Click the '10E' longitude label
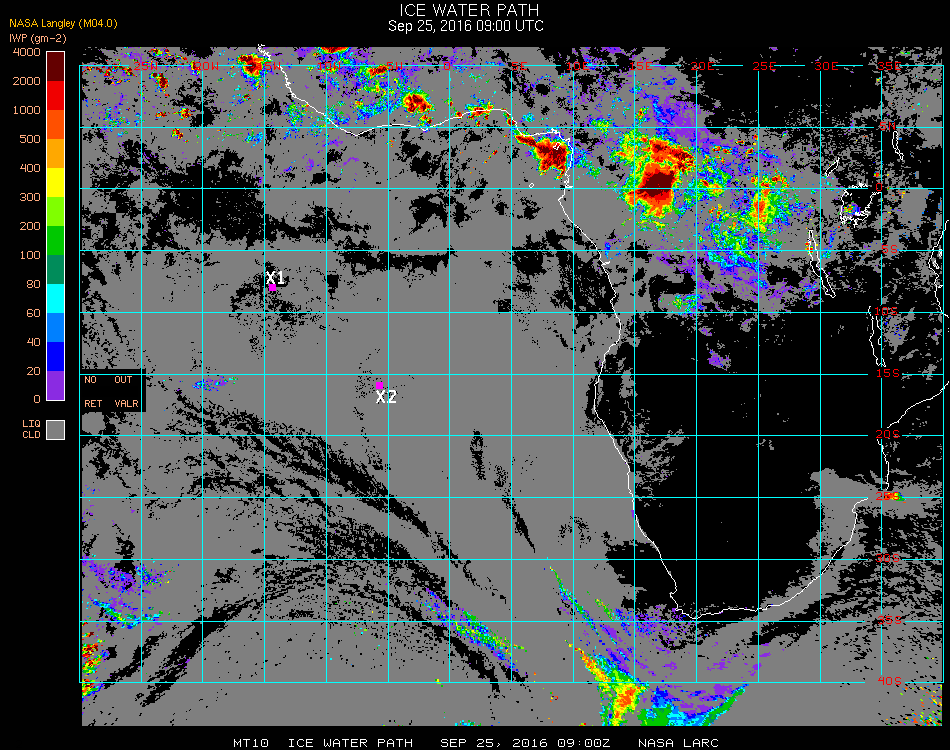Image resolution: width=950 pixels, height=750 pixels. click(x=577, y=66)
